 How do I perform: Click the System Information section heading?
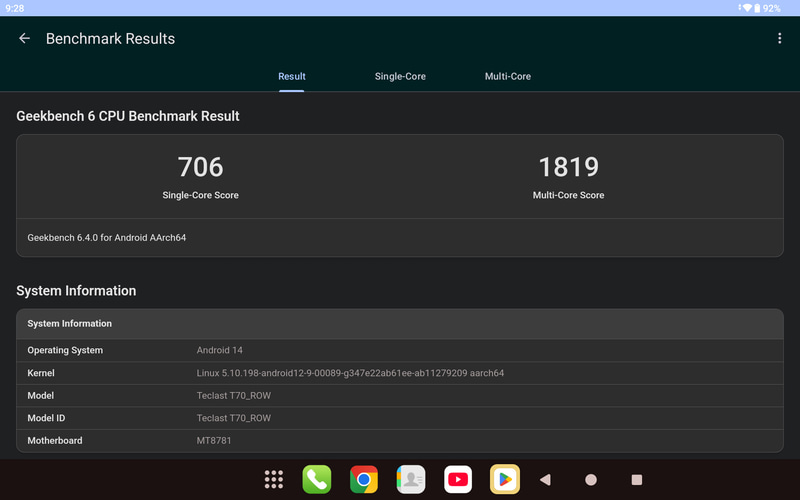pos(76,291)
